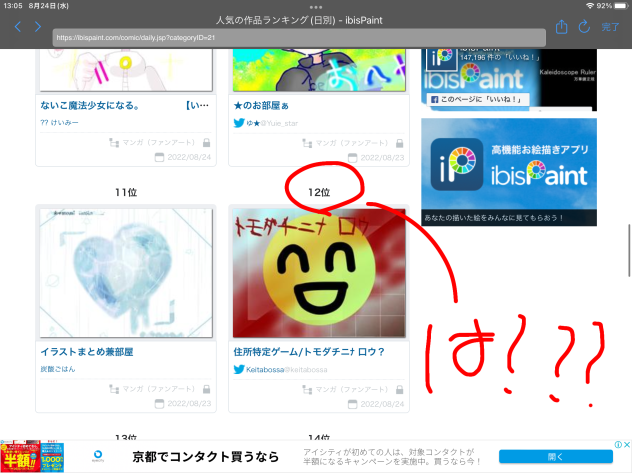Open the ibisPaint Facebook page widget image
The image size is (632, 473).
click(509, 80)
